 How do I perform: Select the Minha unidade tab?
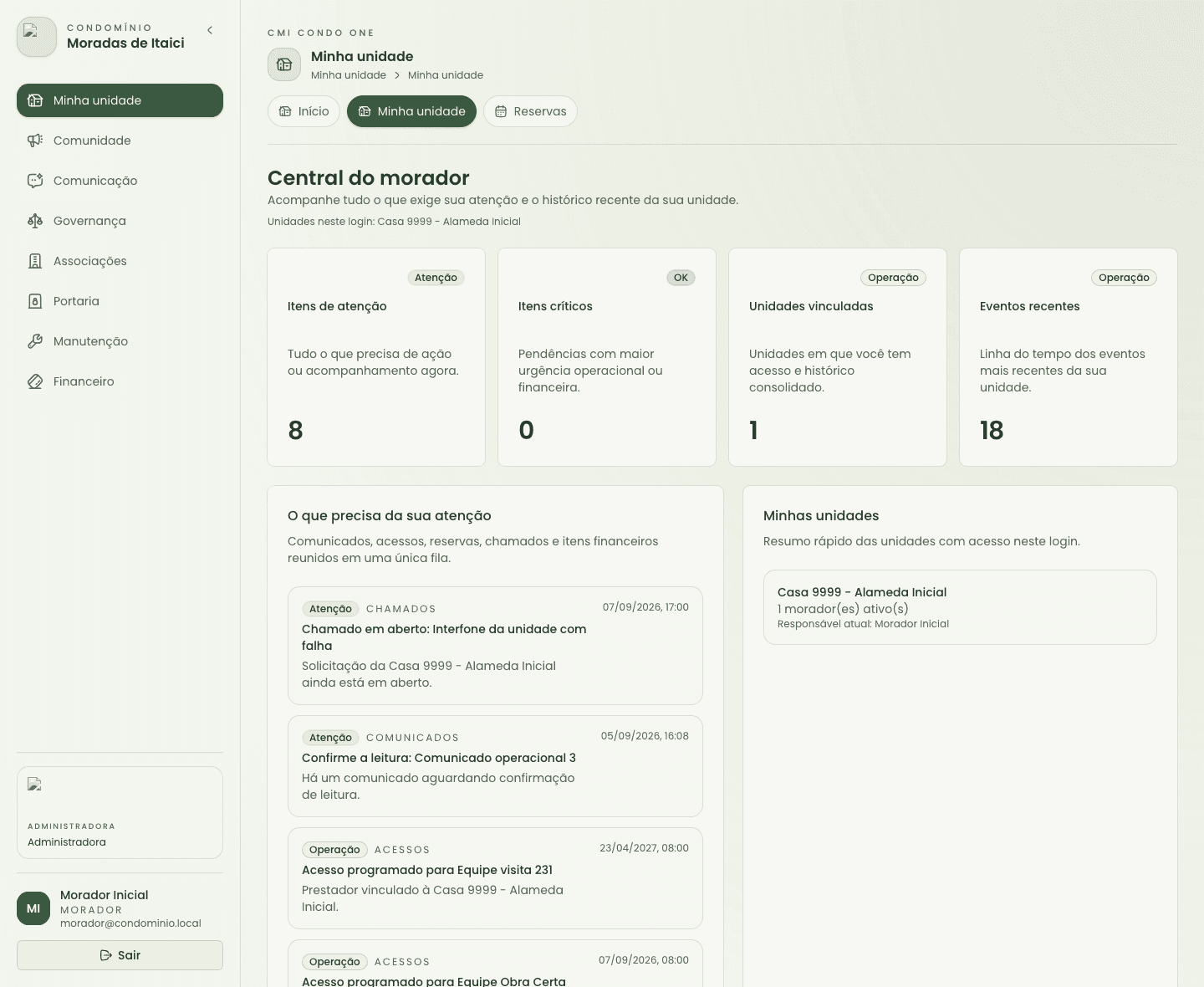click(411, 111)
